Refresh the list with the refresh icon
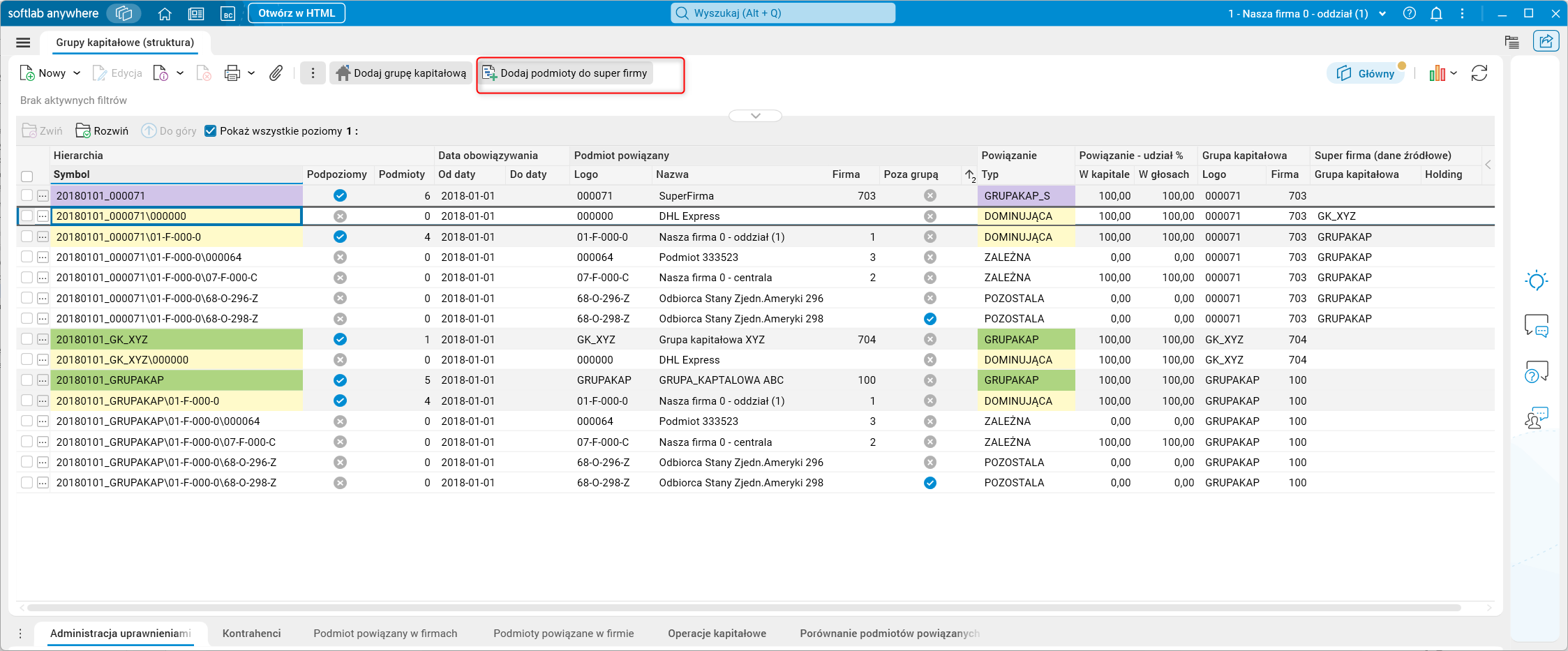Viewport: 1568px width, 651px height. (1479, 73)
